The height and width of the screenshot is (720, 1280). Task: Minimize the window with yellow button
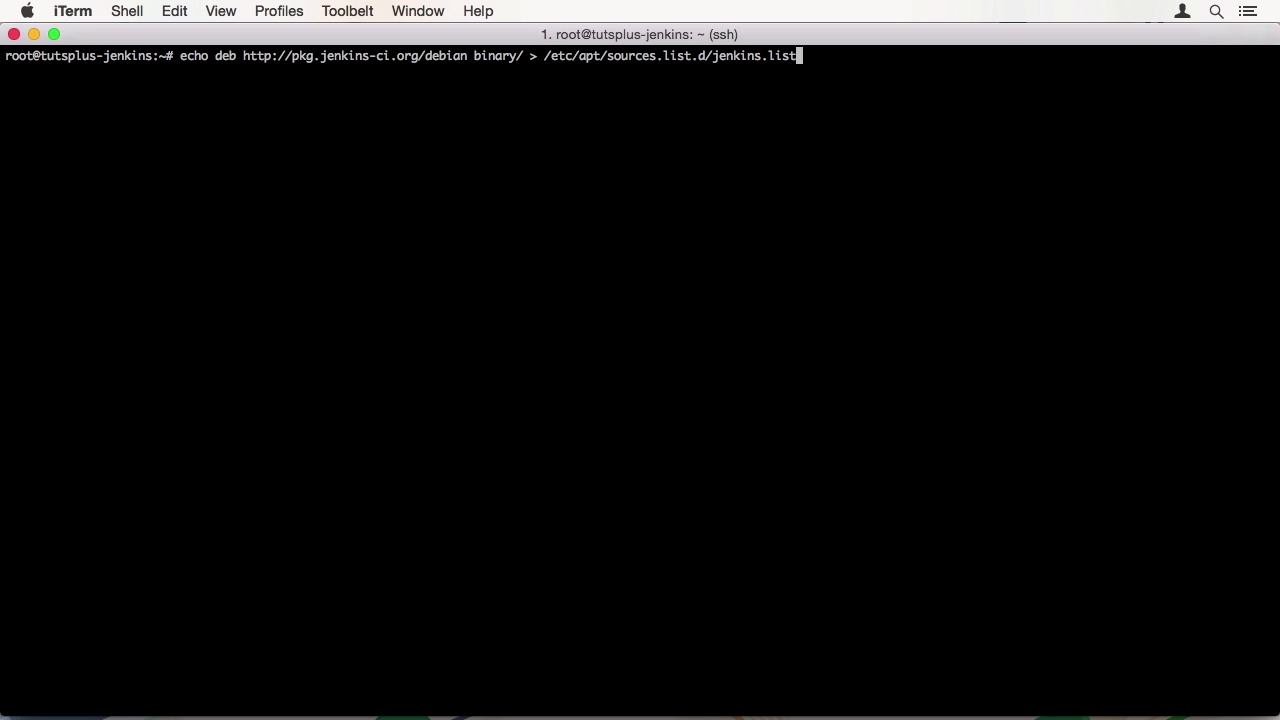(34, 34)
